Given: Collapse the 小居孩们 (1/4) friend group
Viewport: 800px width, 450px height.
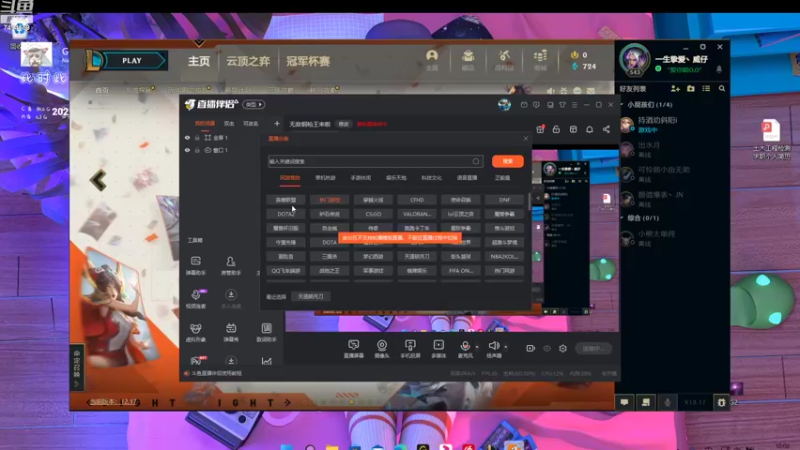Looking at the screenshot, I should pos(622,105).
